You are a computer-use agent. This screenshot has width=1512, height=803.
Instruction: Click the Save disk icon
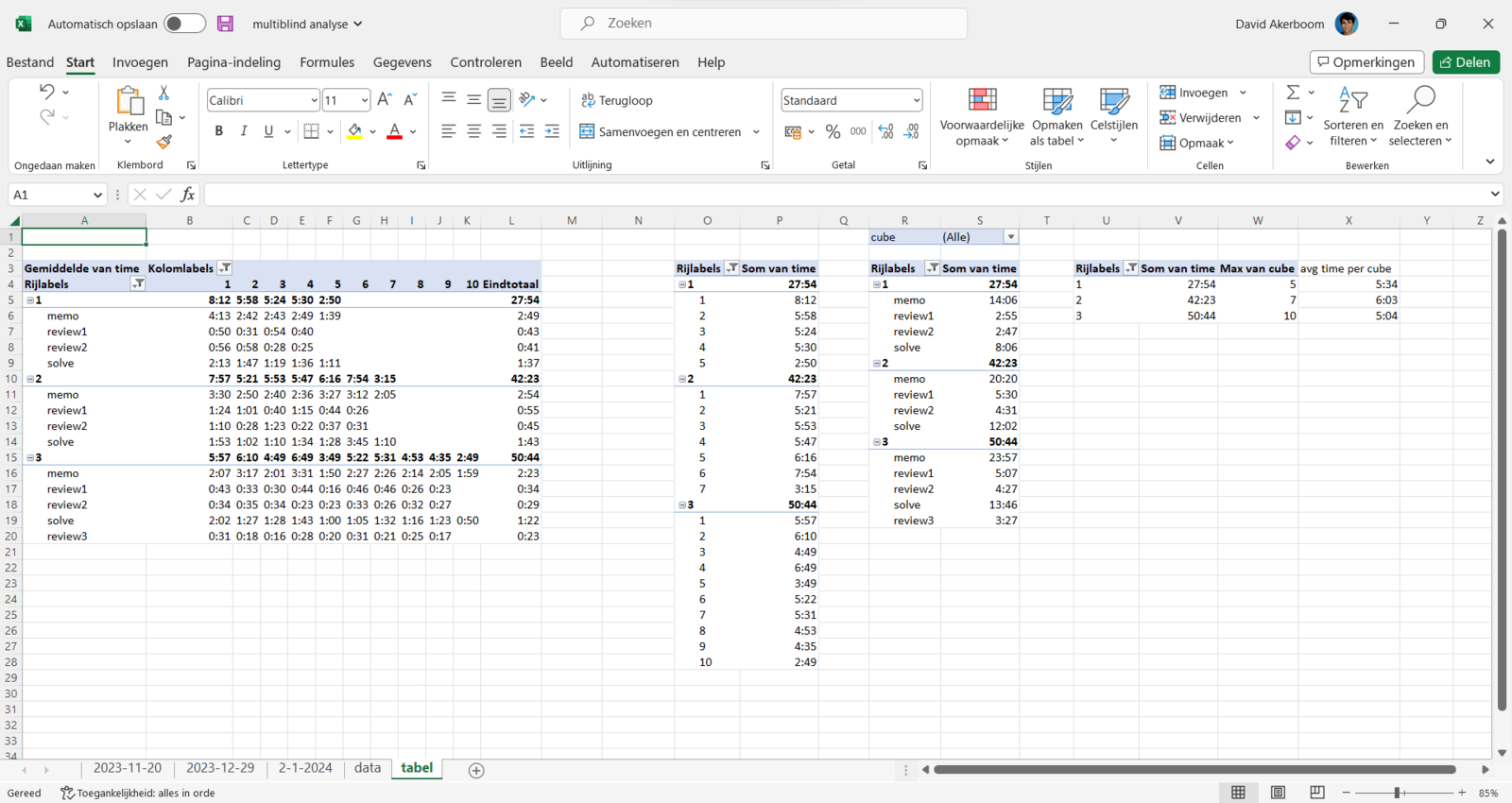pos(225,24)
